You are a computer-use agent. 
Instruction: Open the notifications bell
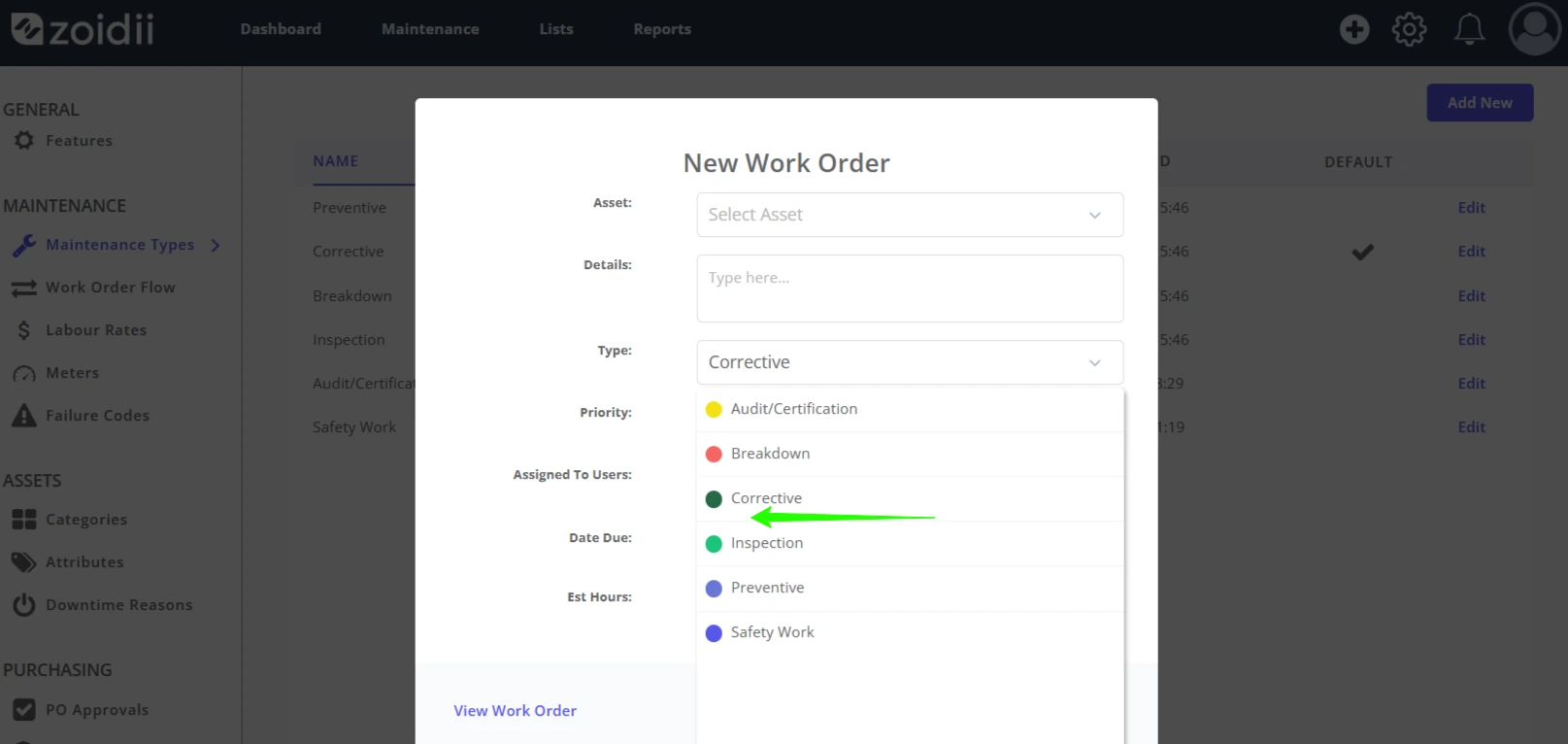tap(1469, 29)
